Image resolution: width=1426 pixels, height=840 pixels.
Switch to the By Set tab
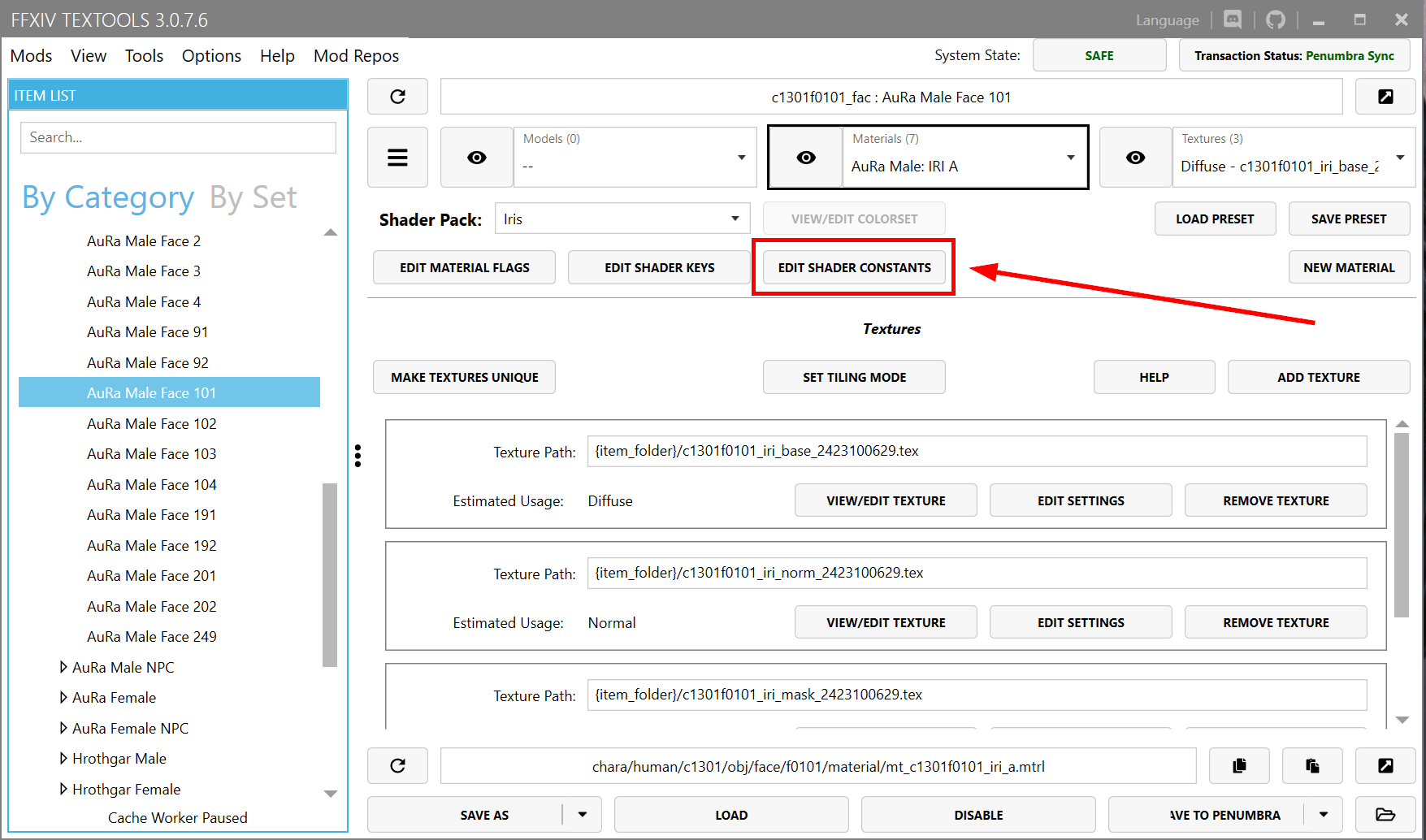[x=253, y=197]
